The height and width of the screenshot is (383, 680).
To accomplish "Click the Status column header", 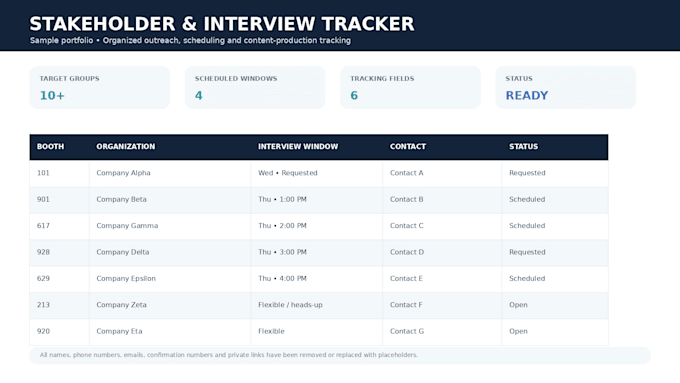I will [523, 147].
